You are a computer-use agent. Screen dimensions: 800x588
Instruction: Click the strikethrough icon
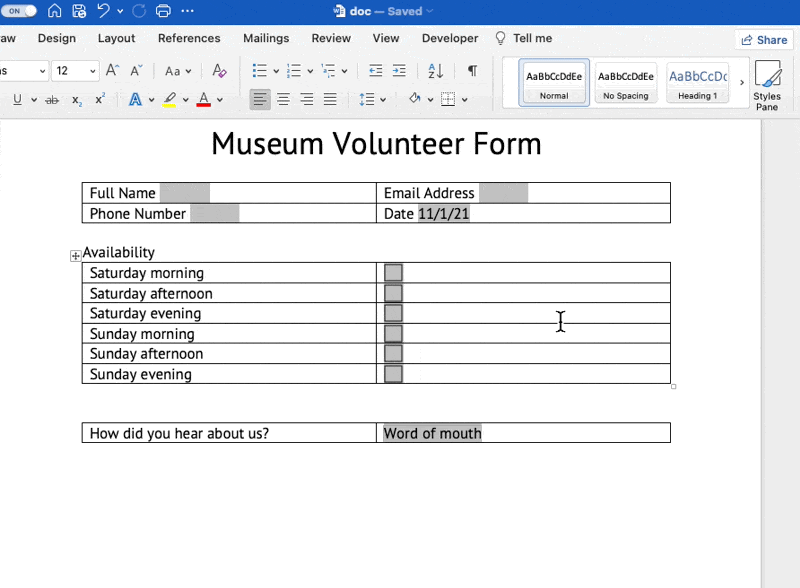(52, 100)
